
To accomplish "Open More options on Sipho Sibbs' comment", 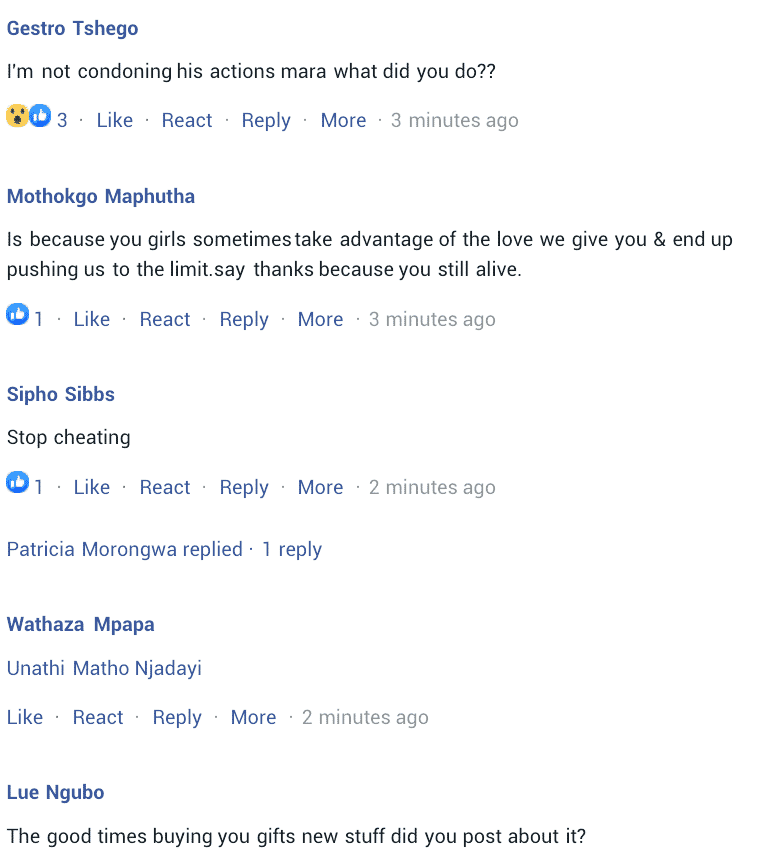I will [320, 487].
